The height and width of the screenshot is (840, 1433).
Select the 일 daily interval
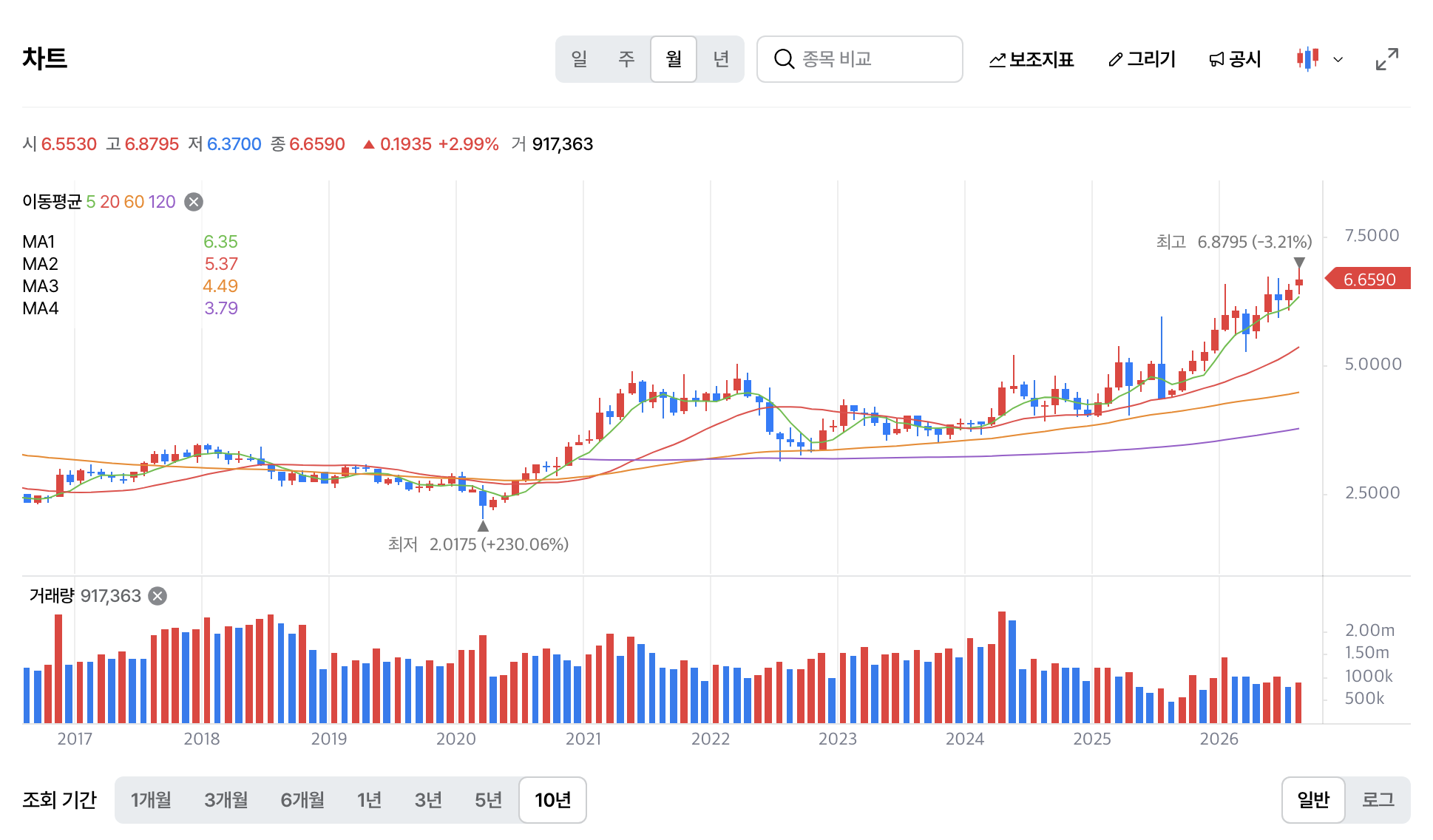[x=579, y=59]
